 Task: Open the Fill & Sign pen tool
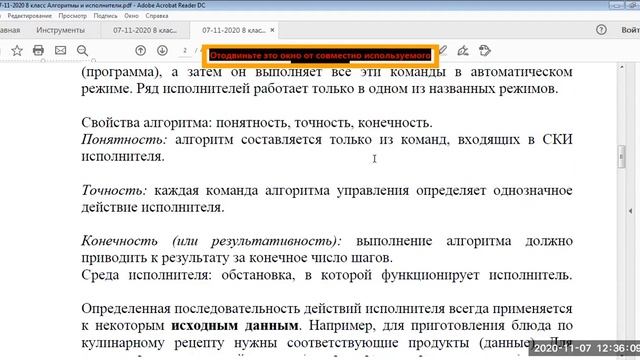click(462, 51)
